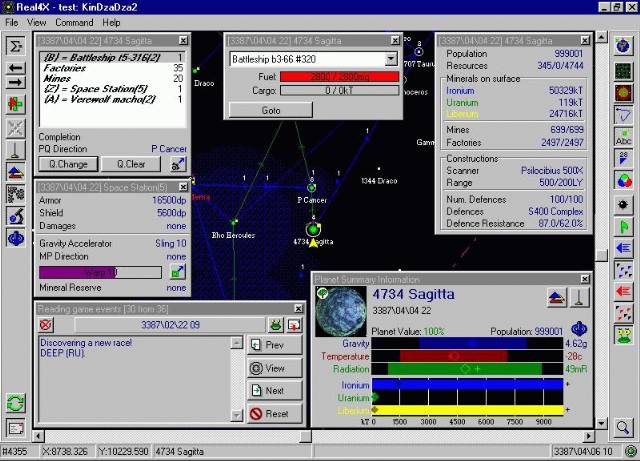The height and width of the screenshot is (461, 640).
Task: Toggle the red scanner circle icon
Action: (623, 93)
